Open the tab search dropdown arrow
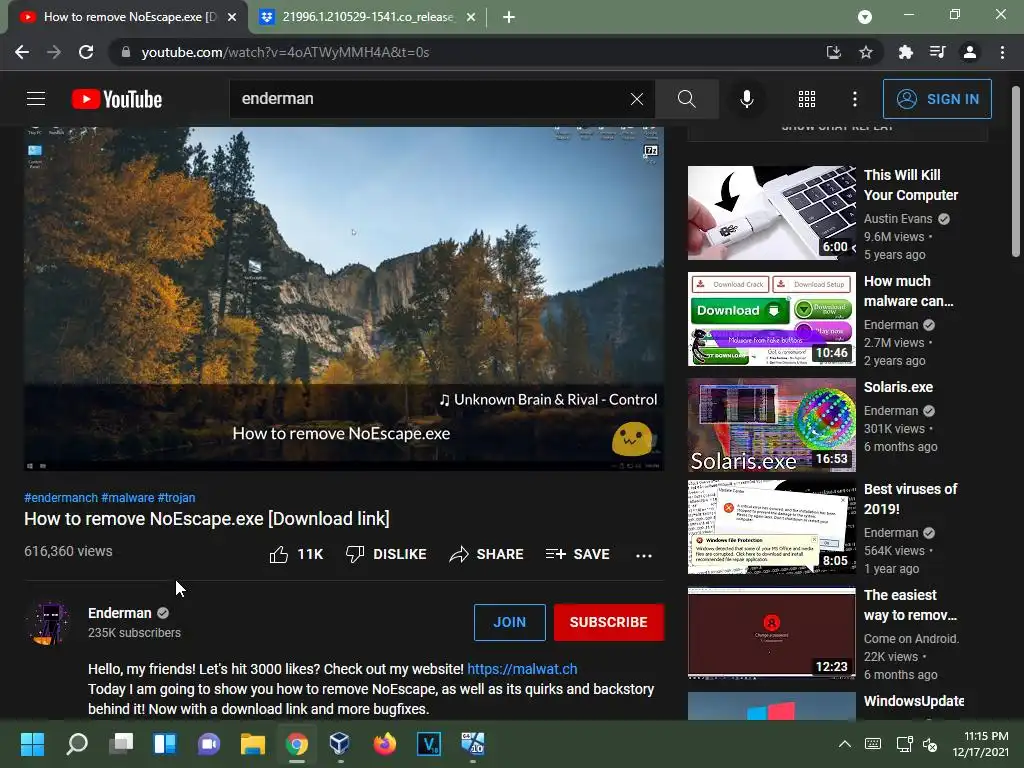Screen dimensions: 1024x768 (x=865, y=18)
